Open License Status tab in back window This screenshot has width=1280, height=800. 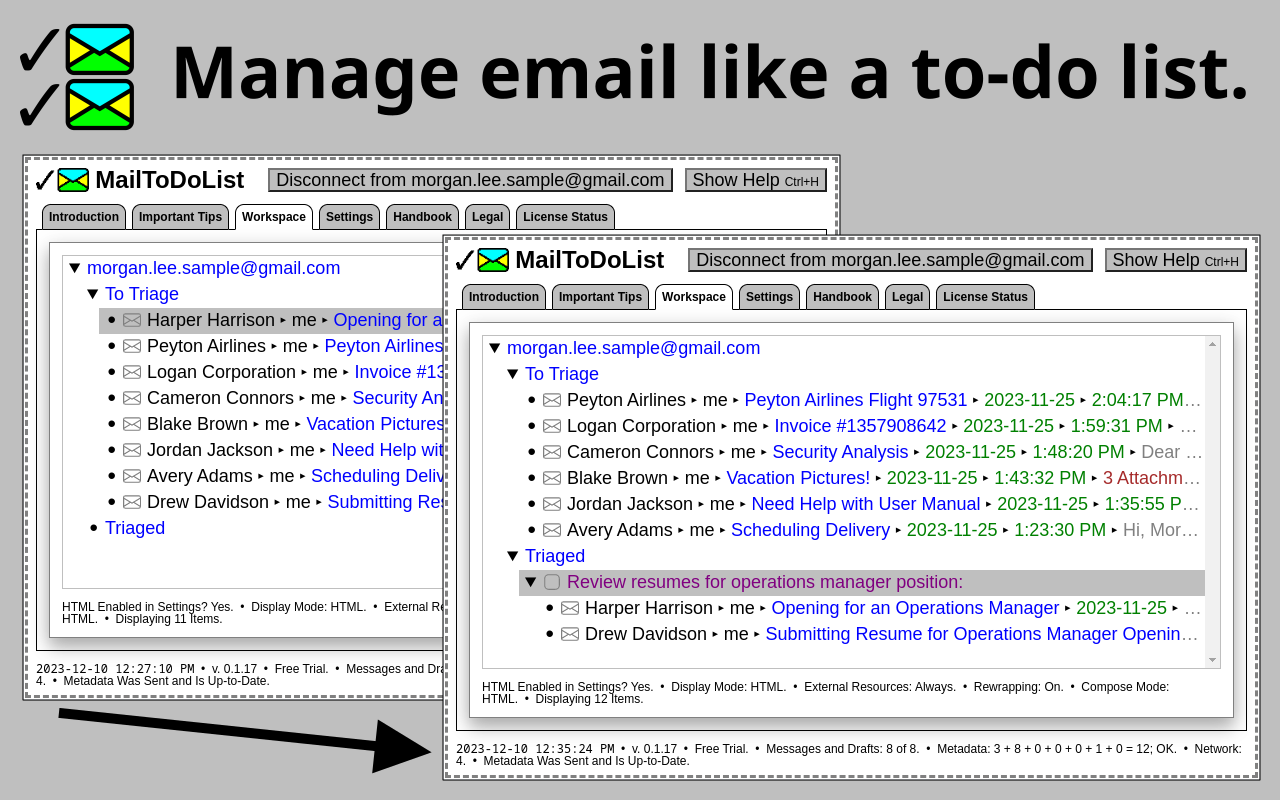(565, 217)
